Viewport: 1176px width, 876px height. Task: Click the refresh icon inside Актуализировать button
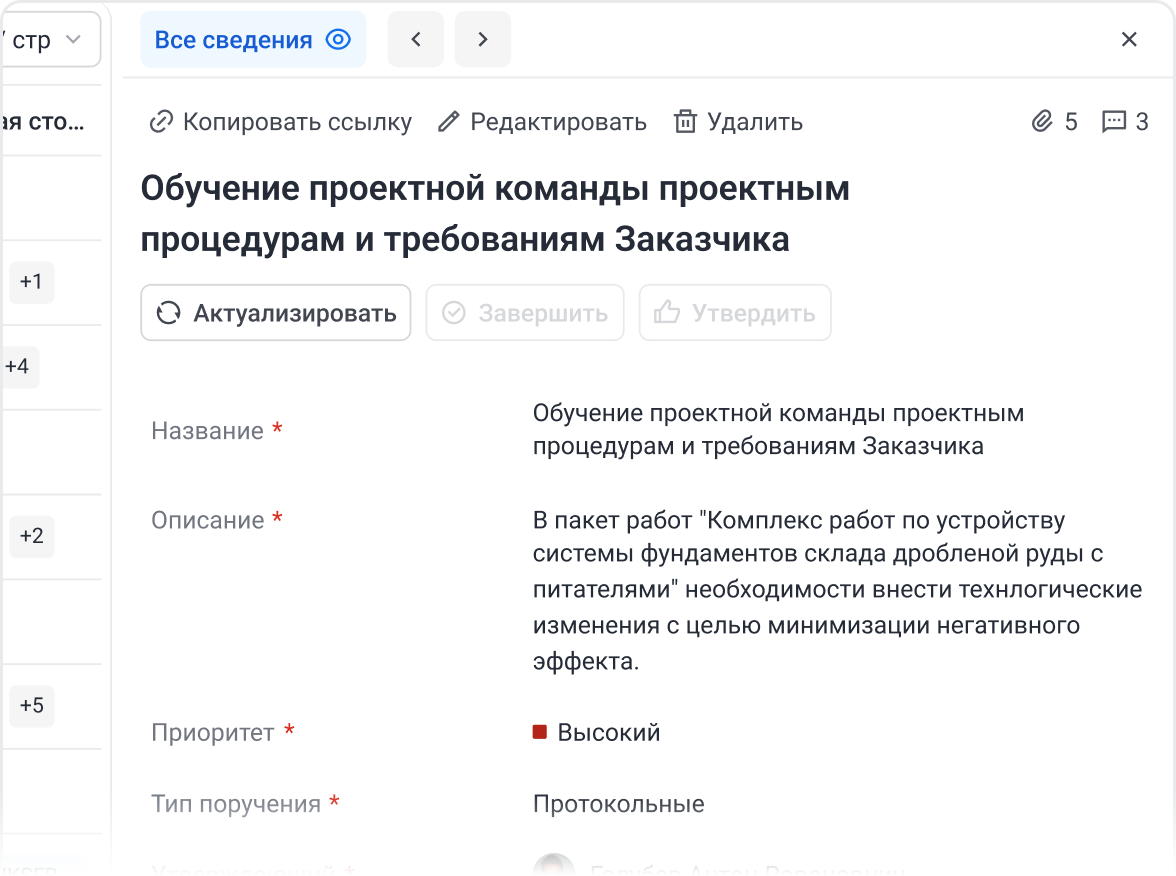point(167,312)
